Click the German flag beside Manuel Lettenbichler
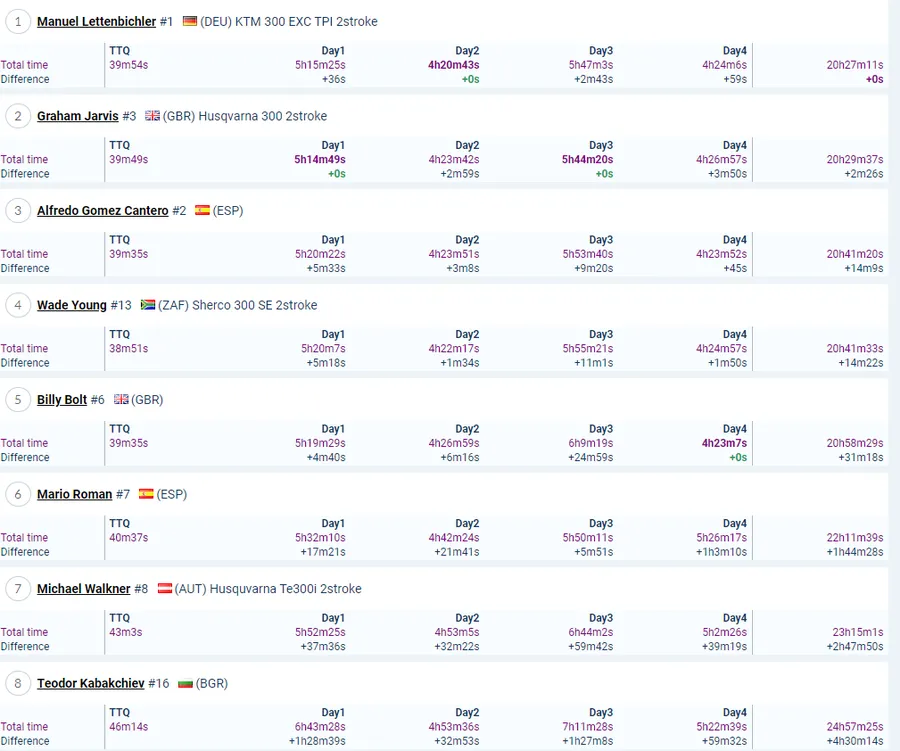 pos(190,21)
